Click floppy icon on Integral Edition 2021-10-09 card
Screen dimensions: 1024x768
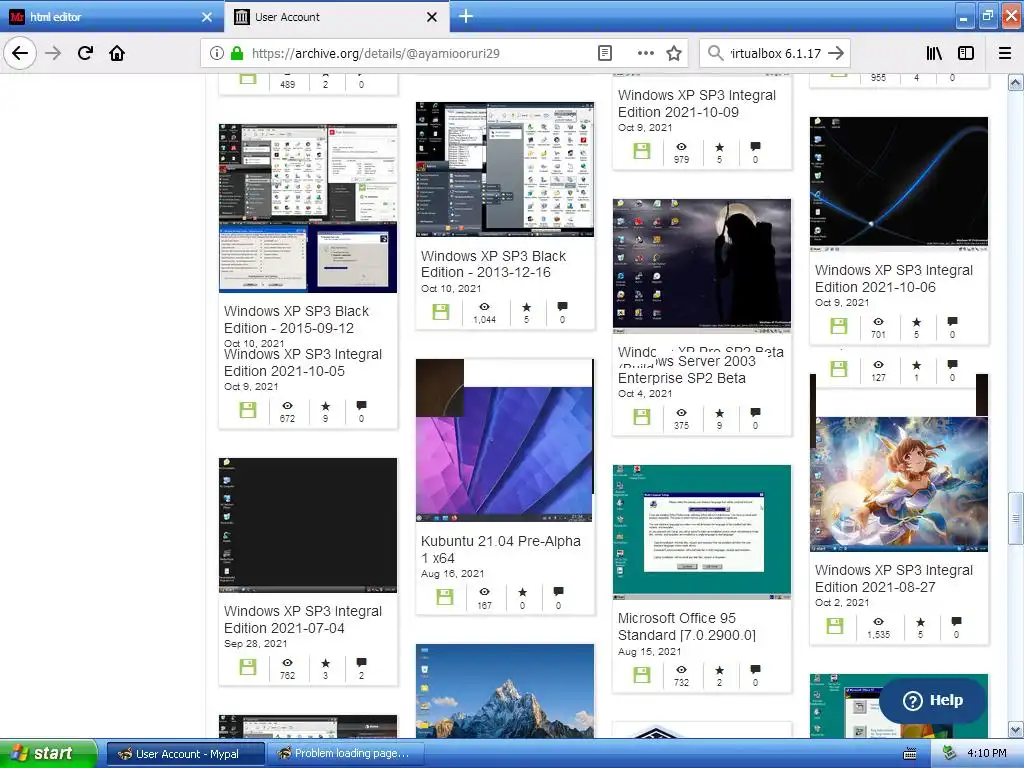pyautogui.click(x=642, y=152)
